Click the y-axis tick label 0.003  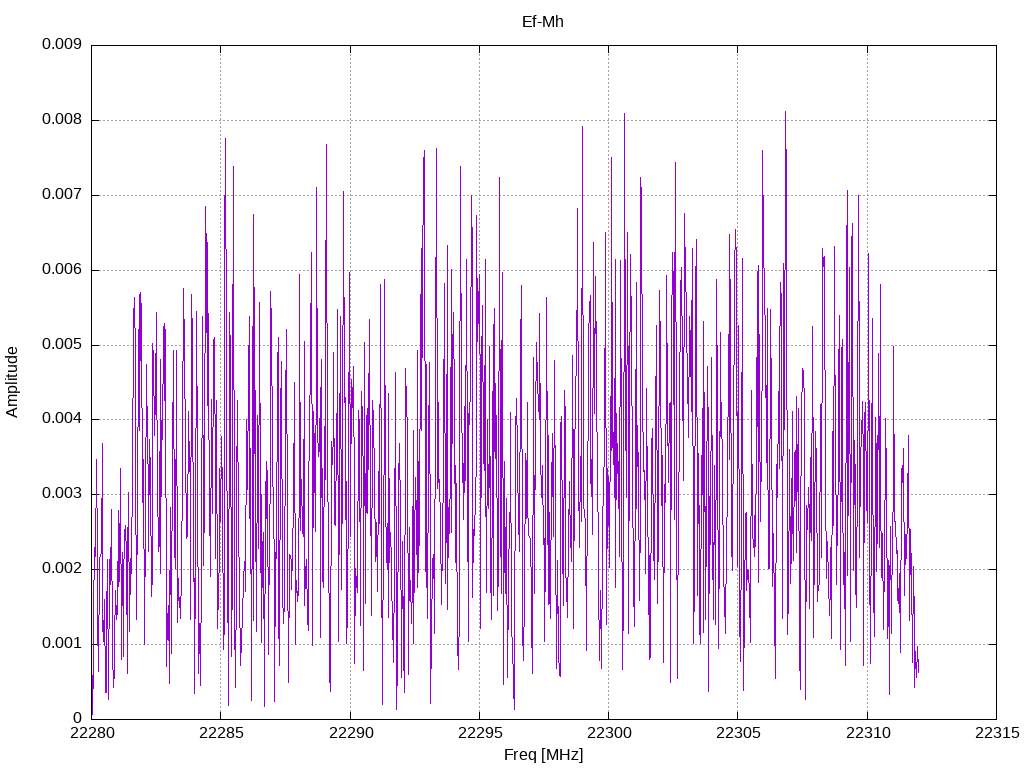pos(62,494)
